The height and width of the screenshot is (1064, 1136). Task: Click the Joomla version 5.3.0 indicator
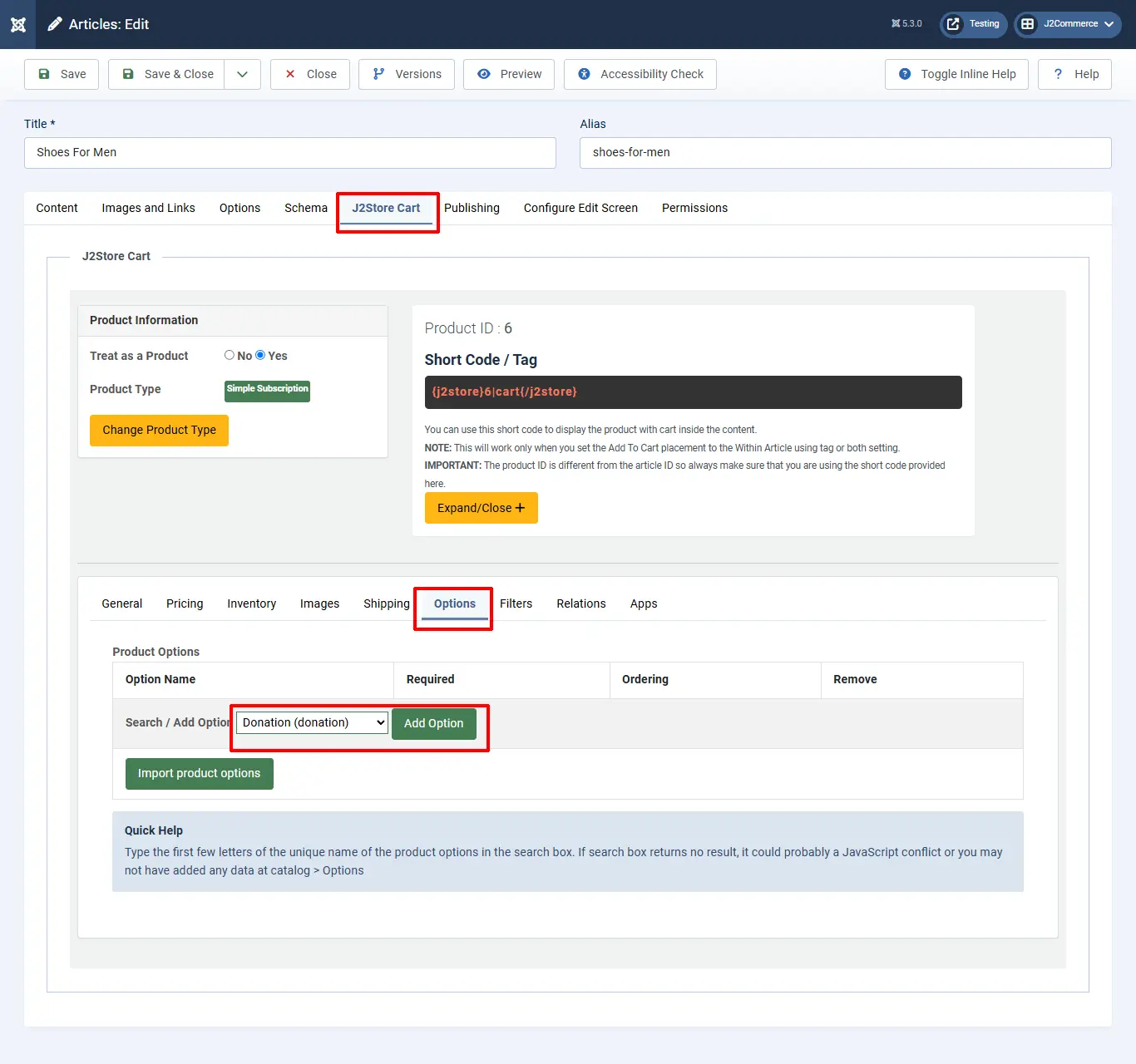tap(906, 24)
